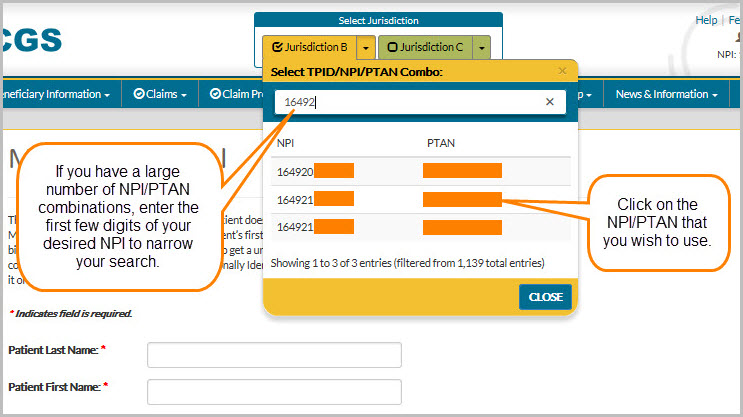Select the NPI row starting with 164920

click(x=420, y=171)
